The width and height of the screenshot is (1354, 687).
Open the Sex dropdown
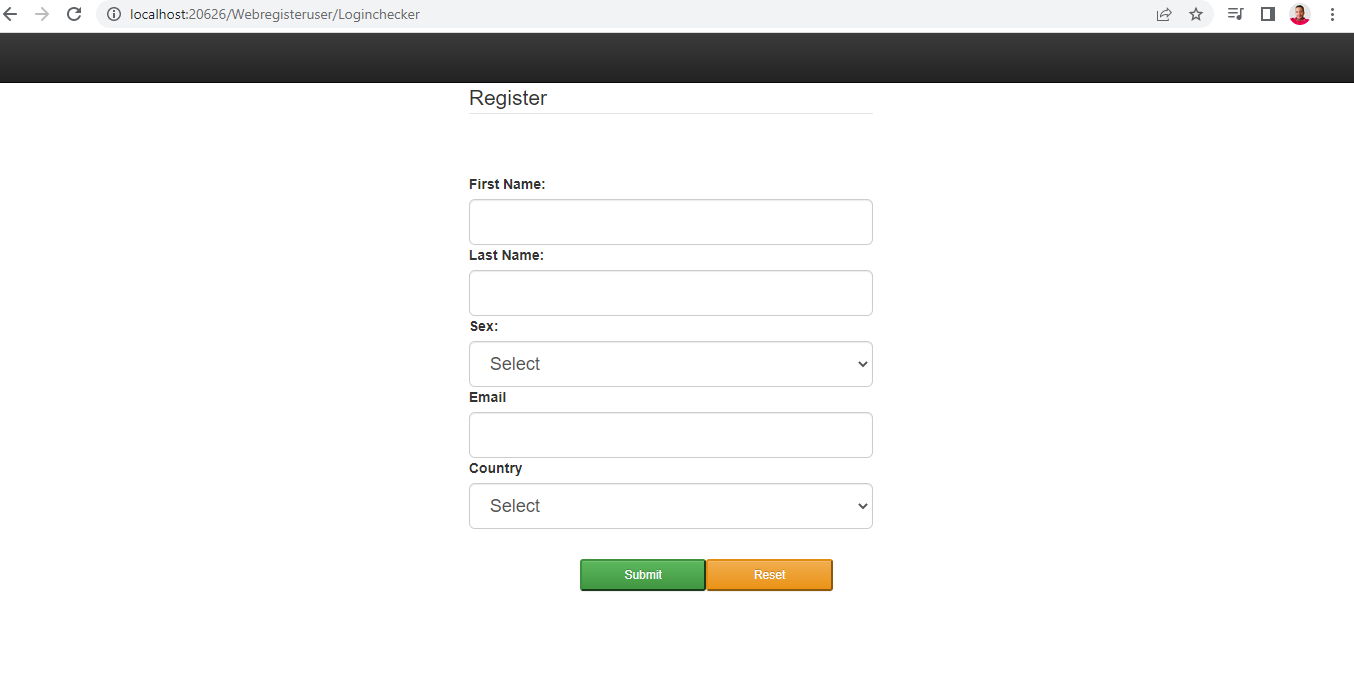click(671, 364)
